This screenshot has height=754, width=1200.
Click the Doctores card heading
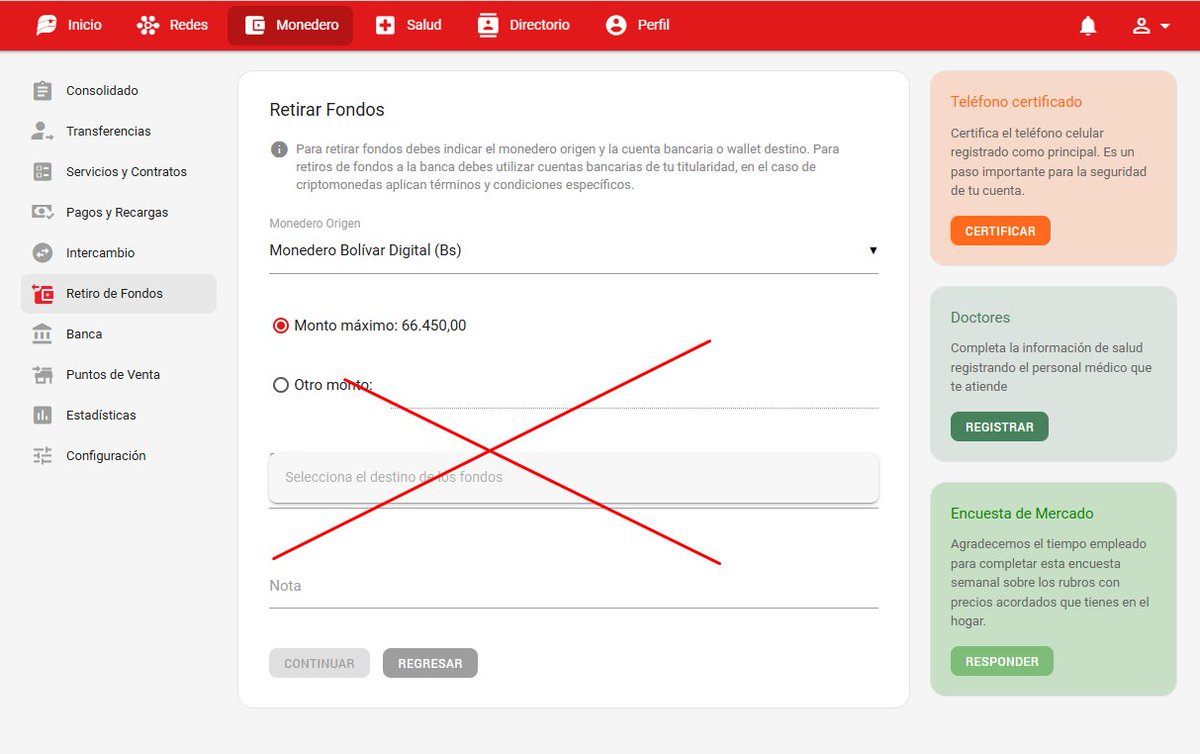point(980,318)
